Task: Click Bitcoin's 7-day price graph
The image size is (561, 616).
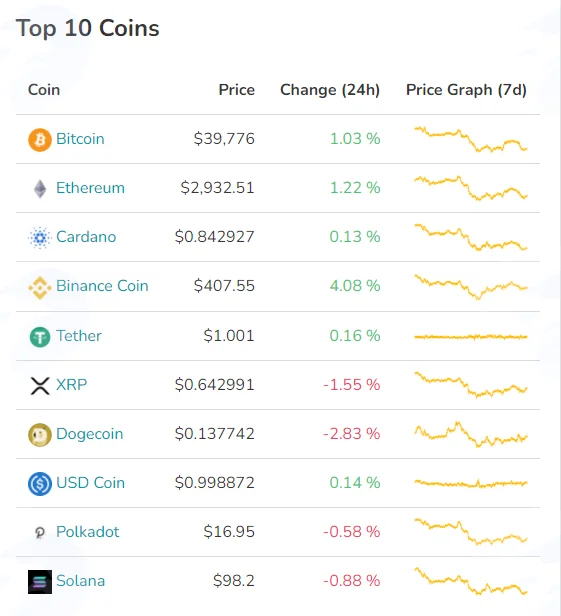Action: [471, 139]
